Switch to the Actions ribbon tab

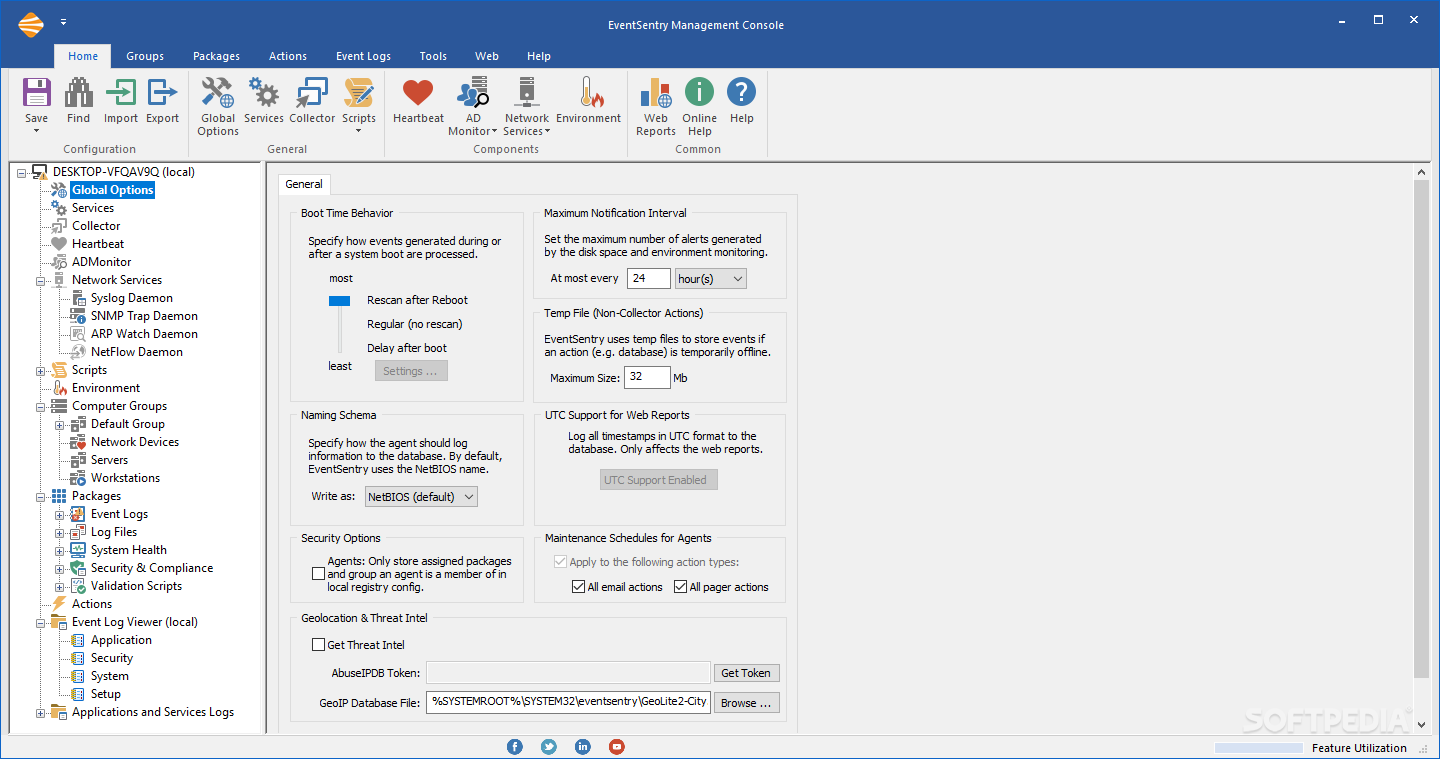(x=288, y=56)
